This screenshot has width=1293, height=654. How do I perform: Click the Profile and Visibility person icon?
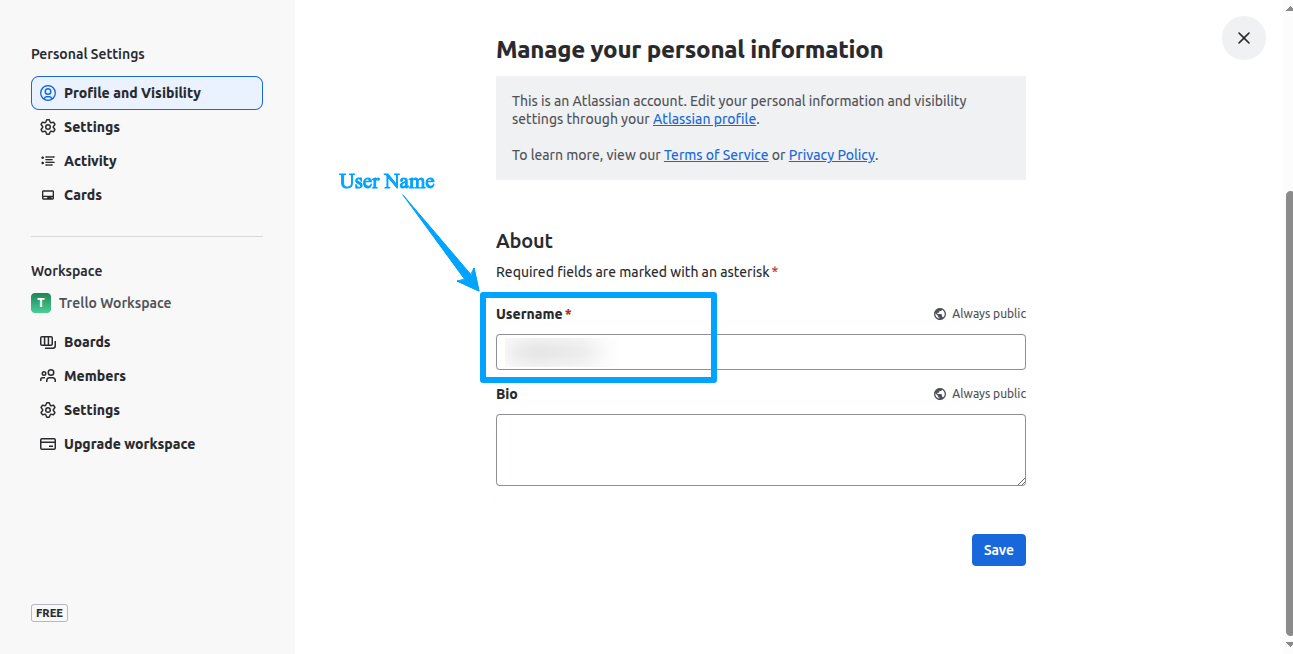[x=47, y=93]
